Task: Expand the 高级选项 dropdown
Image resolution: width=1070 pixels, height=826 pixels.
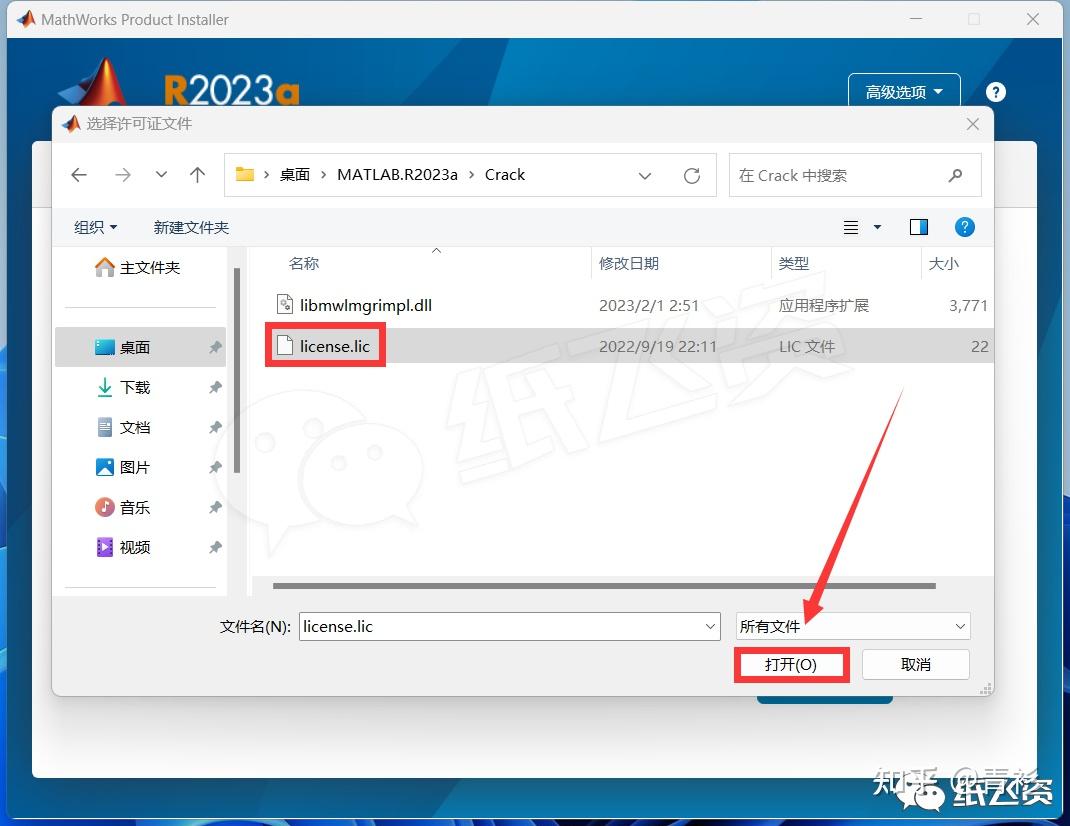Action: (903, 90)
